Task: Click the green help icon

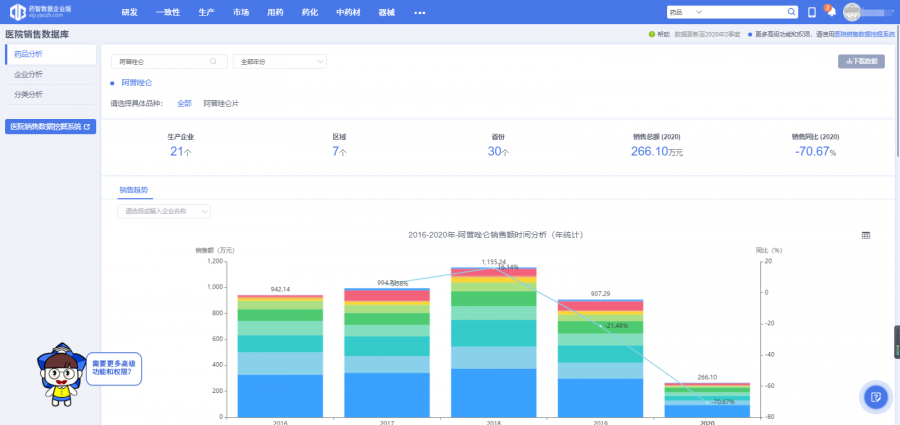Action: coord(652,34)
